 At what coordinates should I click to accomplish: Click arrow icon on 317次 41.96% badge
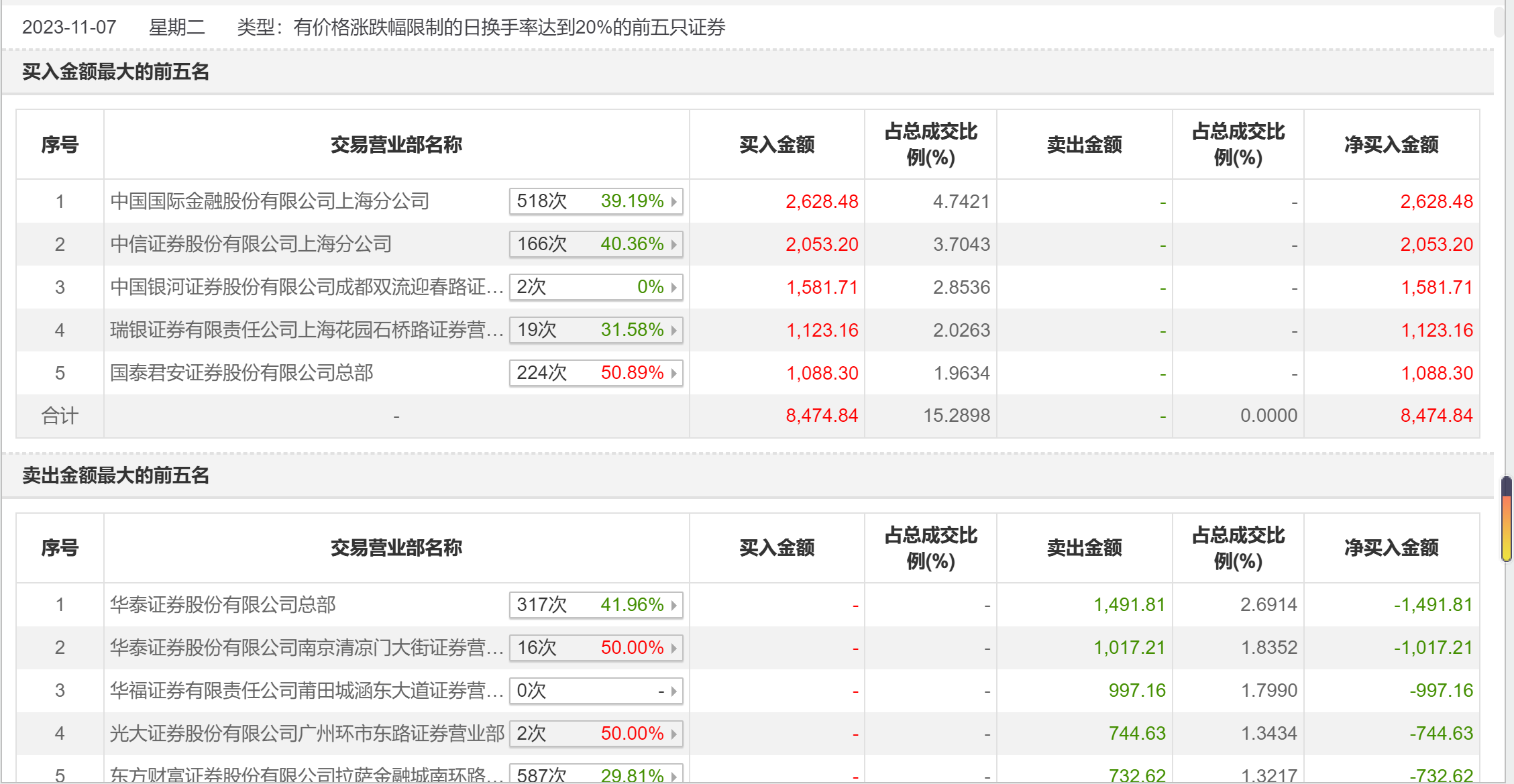(x=673, y=605)
